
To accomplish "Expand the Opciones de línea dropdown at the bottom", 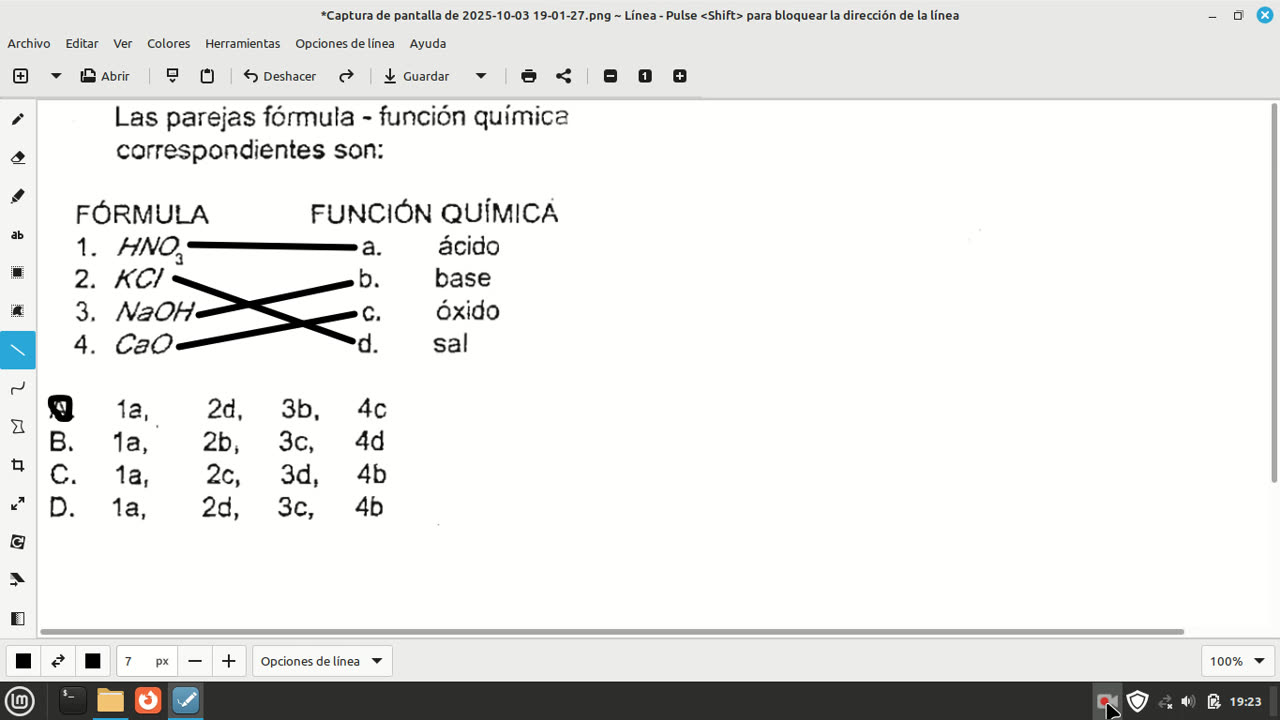I will [x=322, y=661].
